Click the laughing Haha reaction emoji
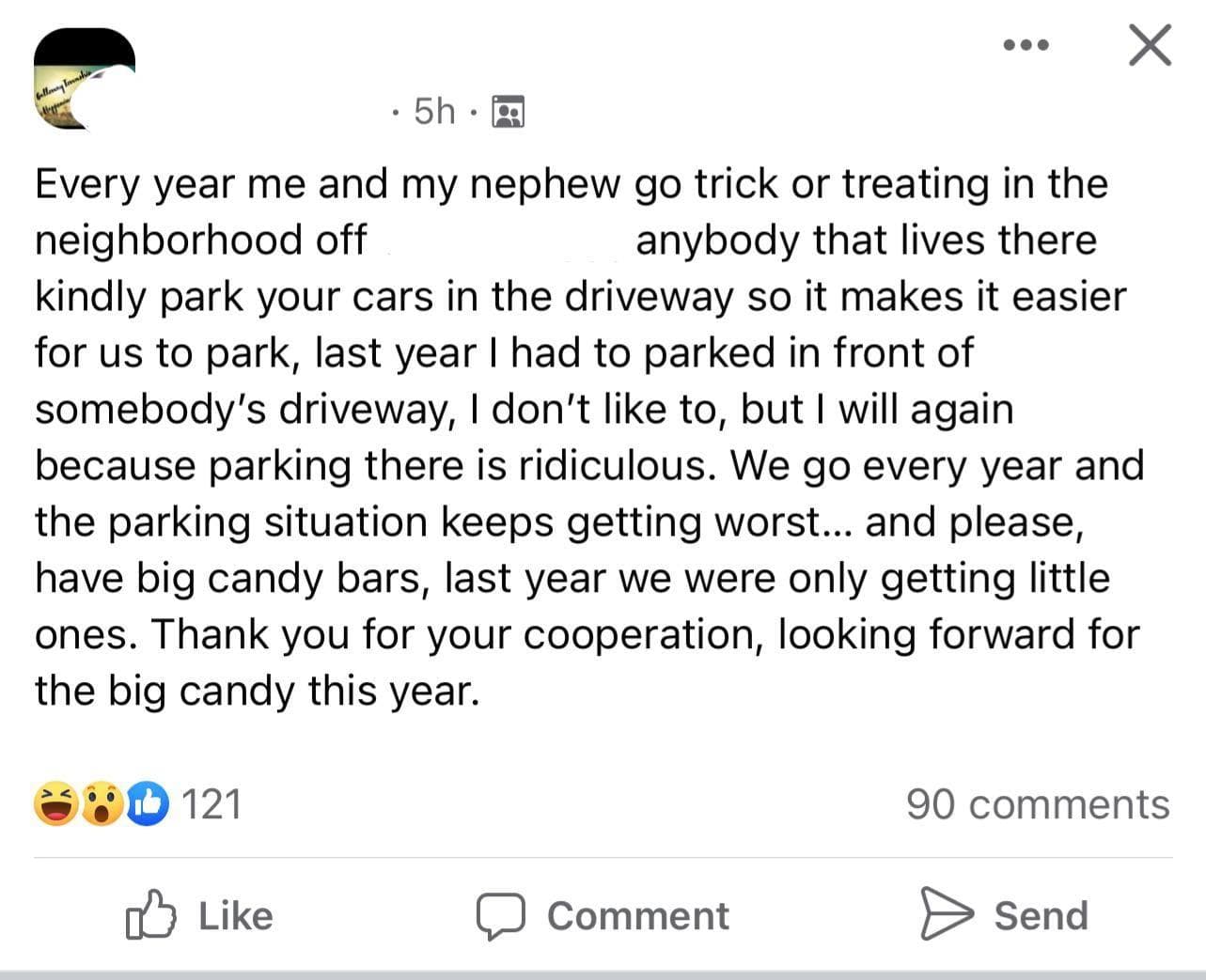Viewport: 1206px width, 980px height. tap(57, 804)
